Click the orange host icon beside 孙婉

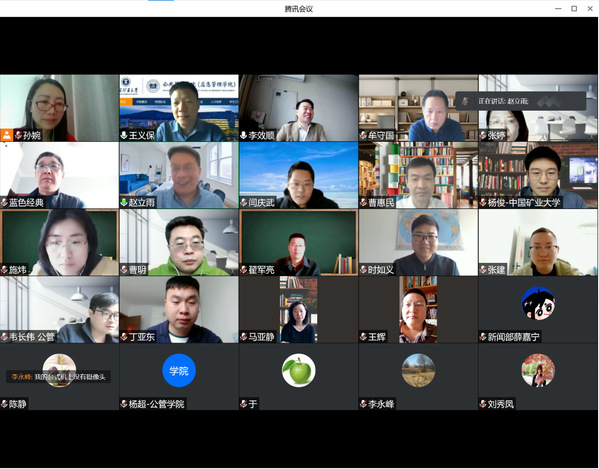tap(6, 135)
